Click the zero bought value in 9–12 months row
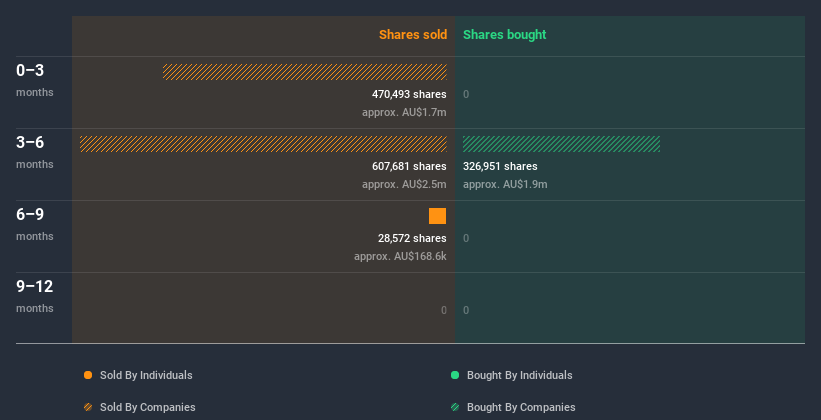821x420 pixels. click(x=466, y=310)
